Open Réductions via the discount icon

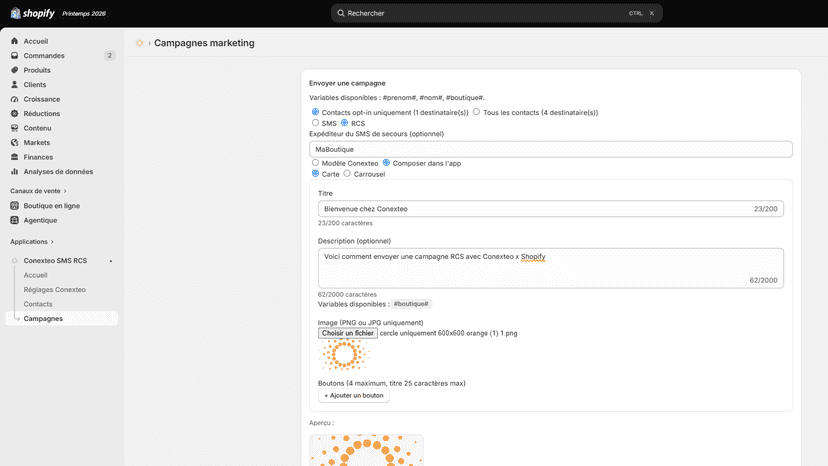tap(15, 114)
